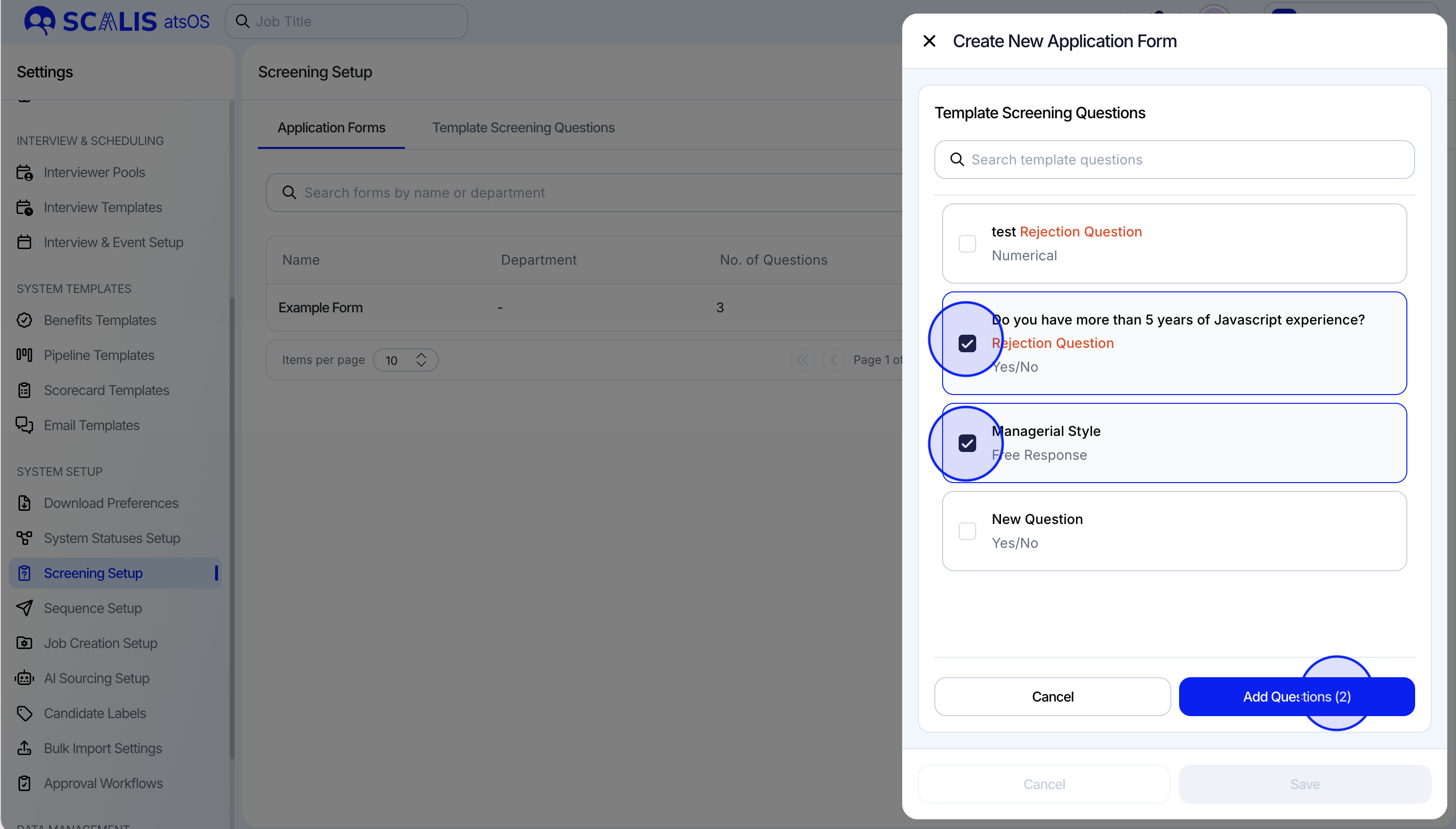Uncheck the Managerial Style question checkbox
This screenshot has width=1456, height=829.
coord(967,444)
